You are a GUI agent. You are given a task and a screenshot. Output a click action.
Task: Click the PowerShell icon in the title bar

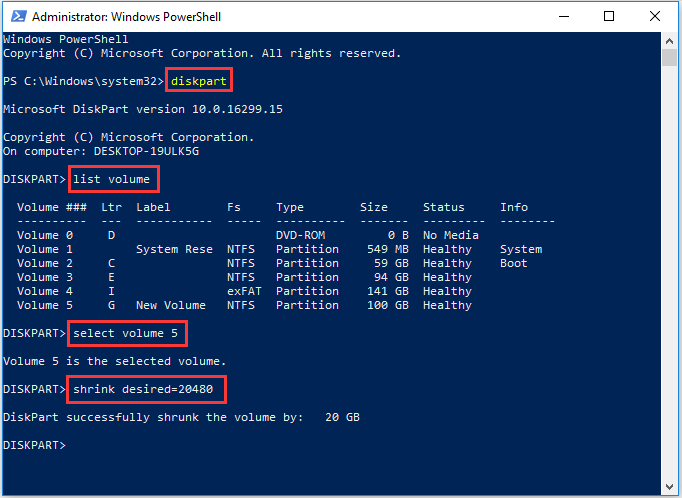click(18, 17)
